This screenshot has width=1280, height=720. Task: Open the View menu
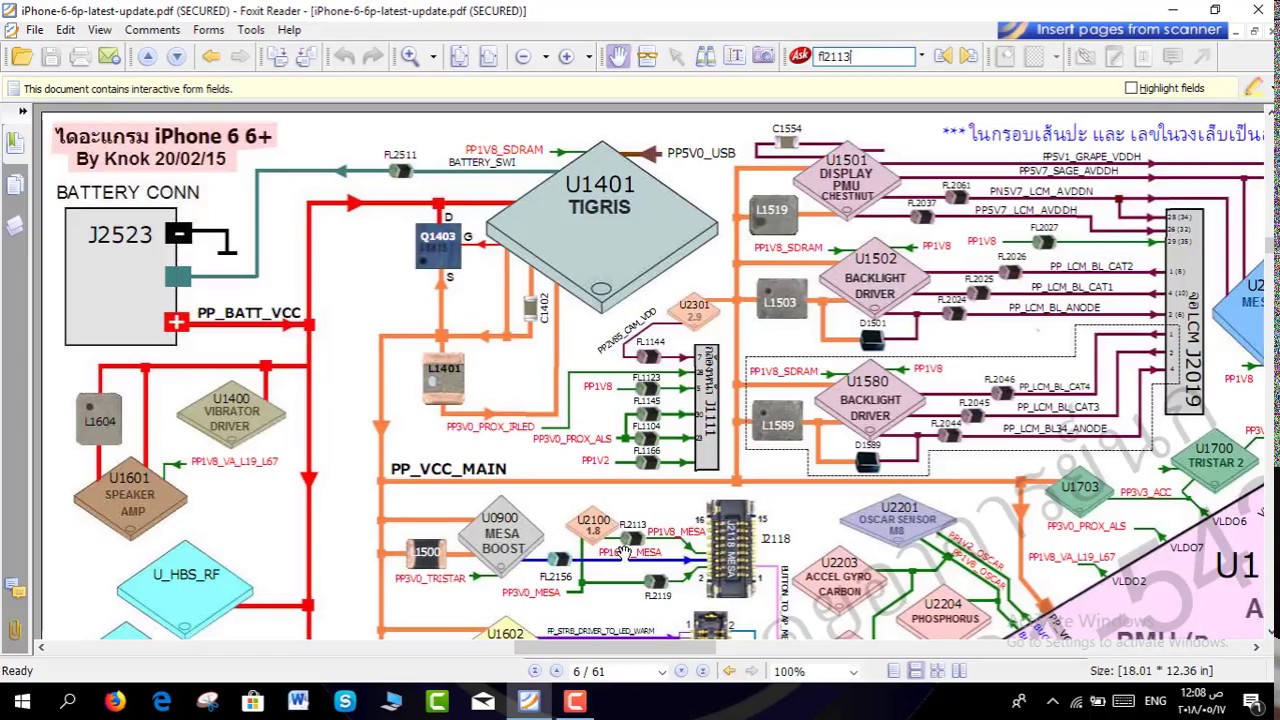pos(99,30)
